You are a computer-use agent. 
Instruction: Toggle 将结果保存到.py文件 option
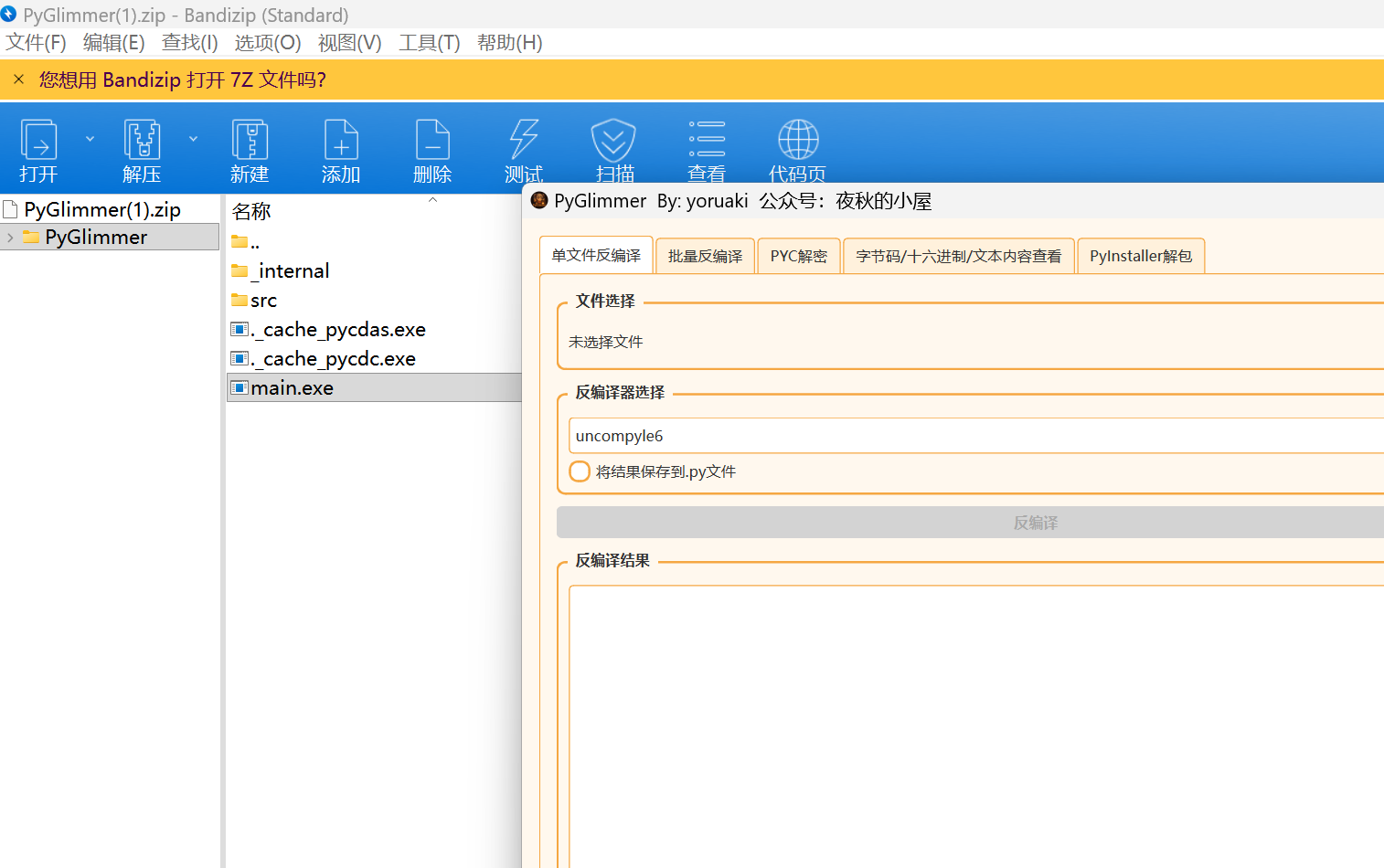coord(580,471)
